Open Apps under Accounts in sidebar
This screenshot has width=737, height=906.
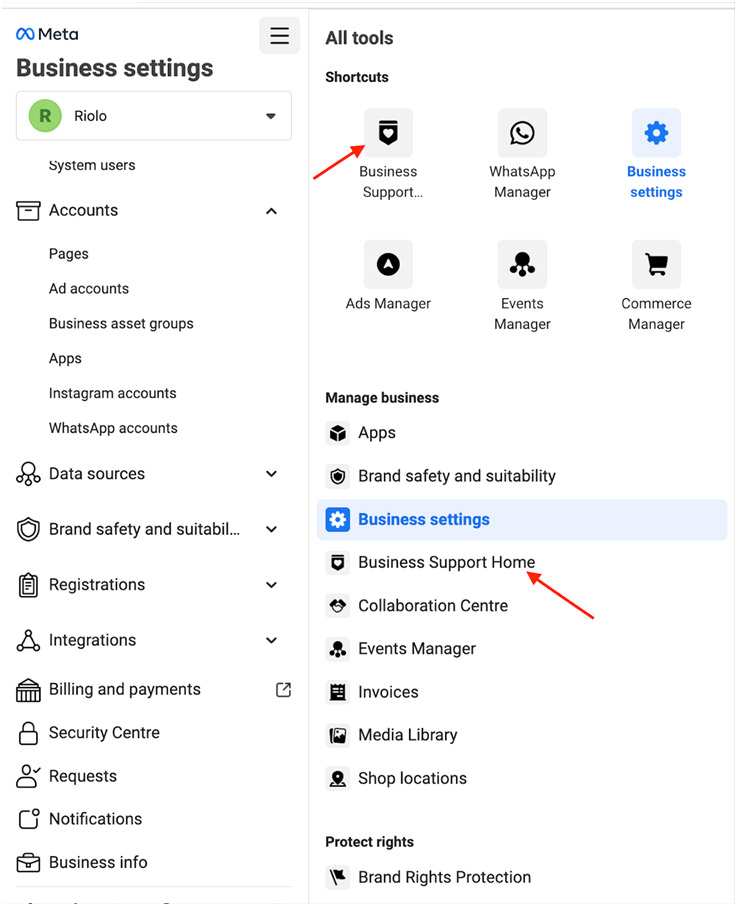tap(65, 358)
